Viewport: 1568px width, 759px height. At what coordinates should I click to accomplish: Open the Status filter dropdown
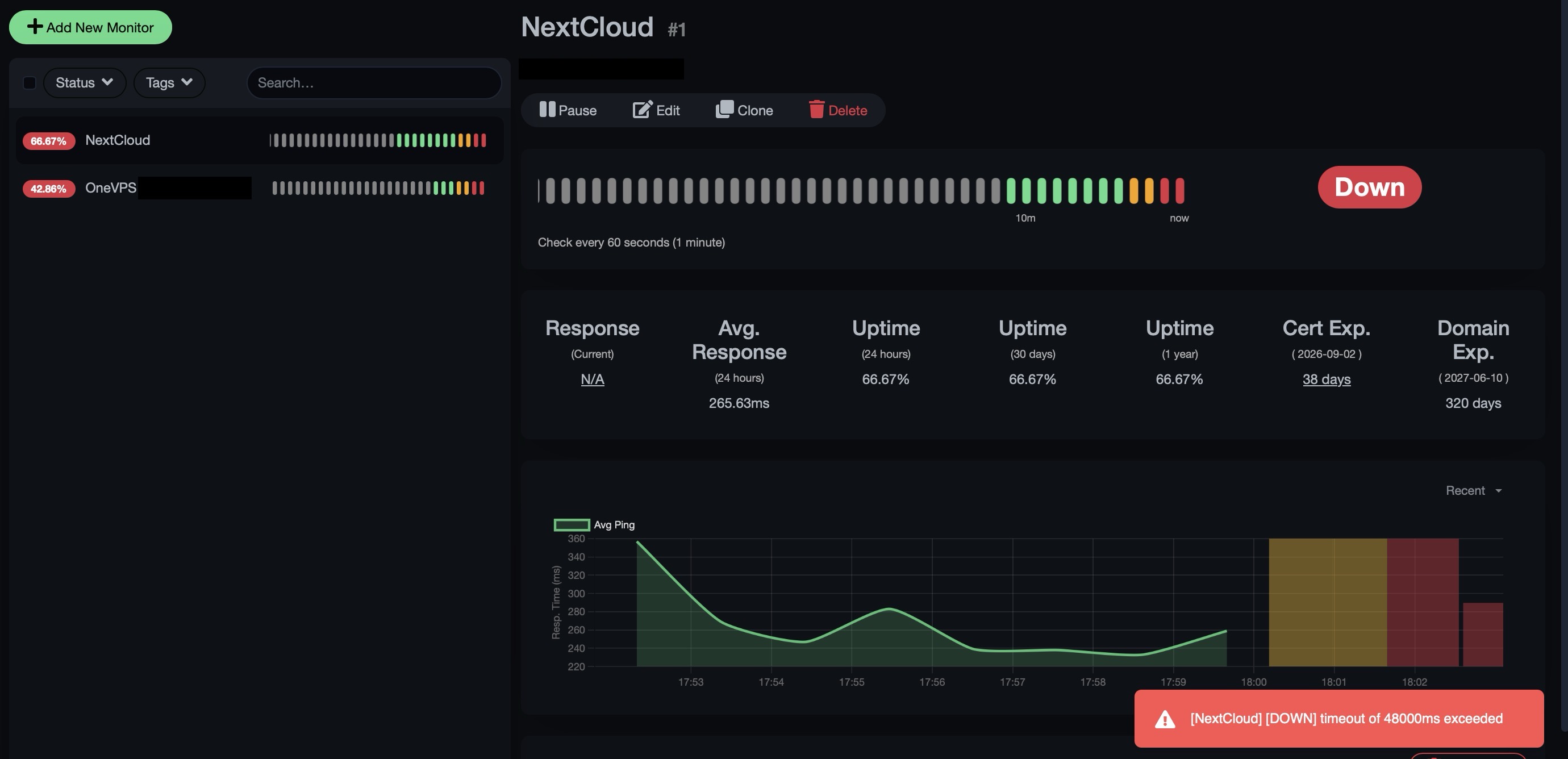85,83
